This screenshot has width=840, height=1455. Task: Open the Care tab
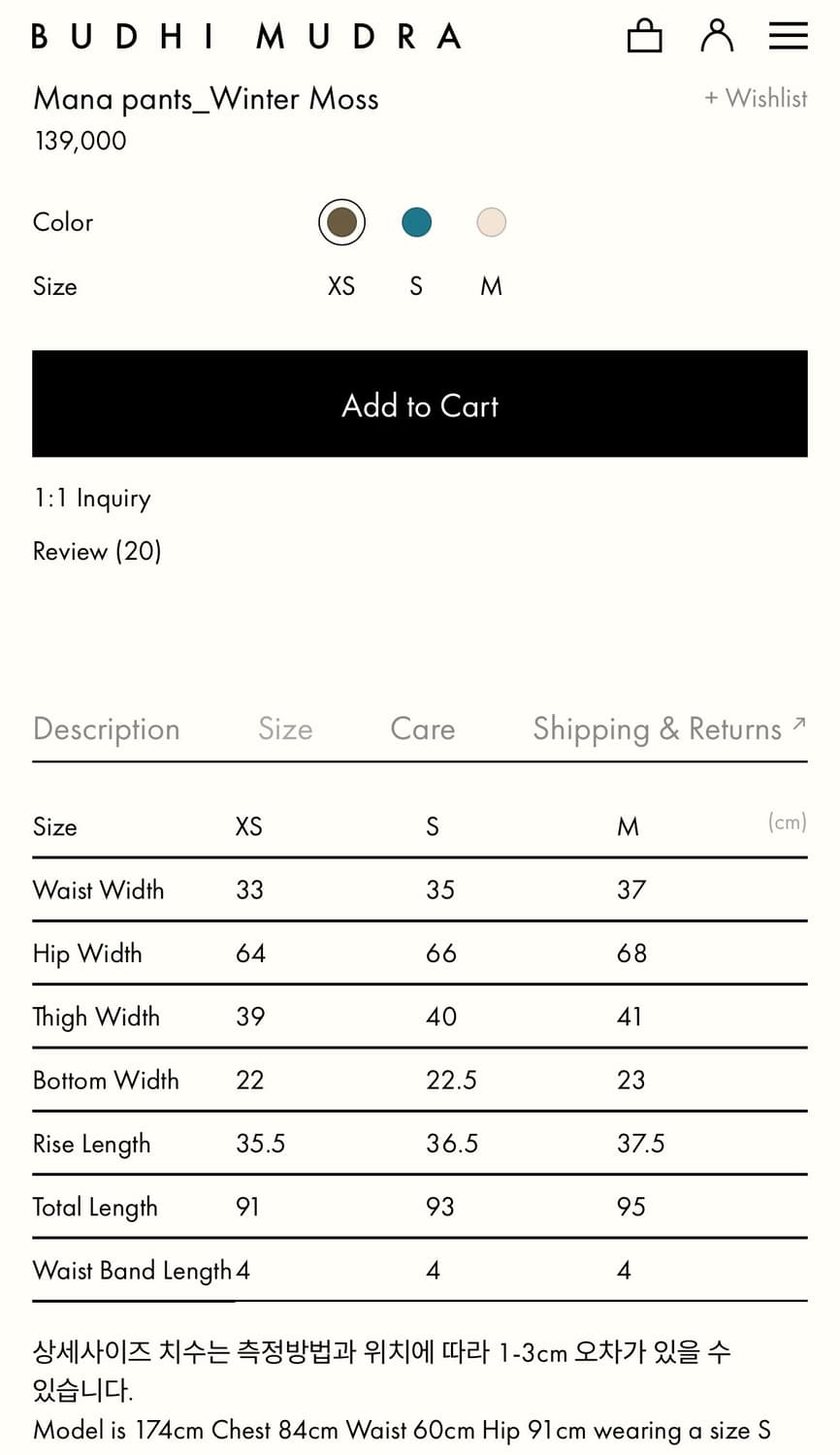pos(422,729)
